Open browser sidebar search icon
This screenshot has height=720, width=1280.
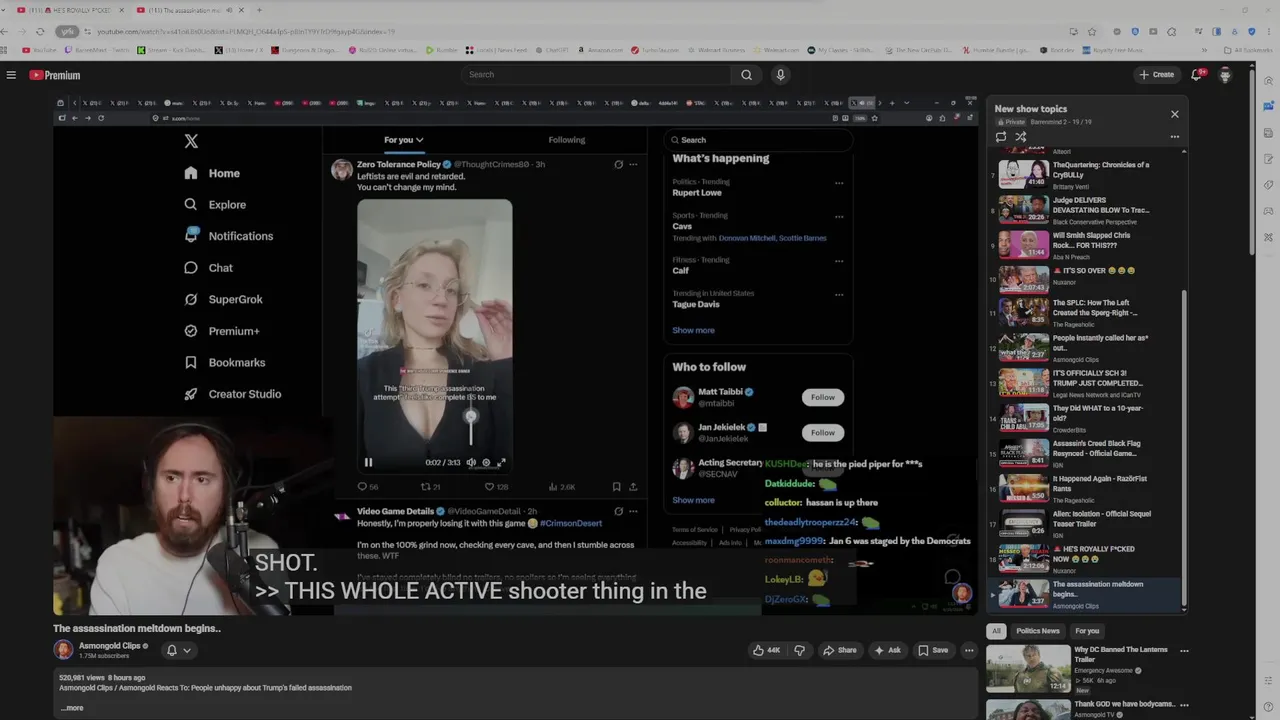pos(1269,80)
